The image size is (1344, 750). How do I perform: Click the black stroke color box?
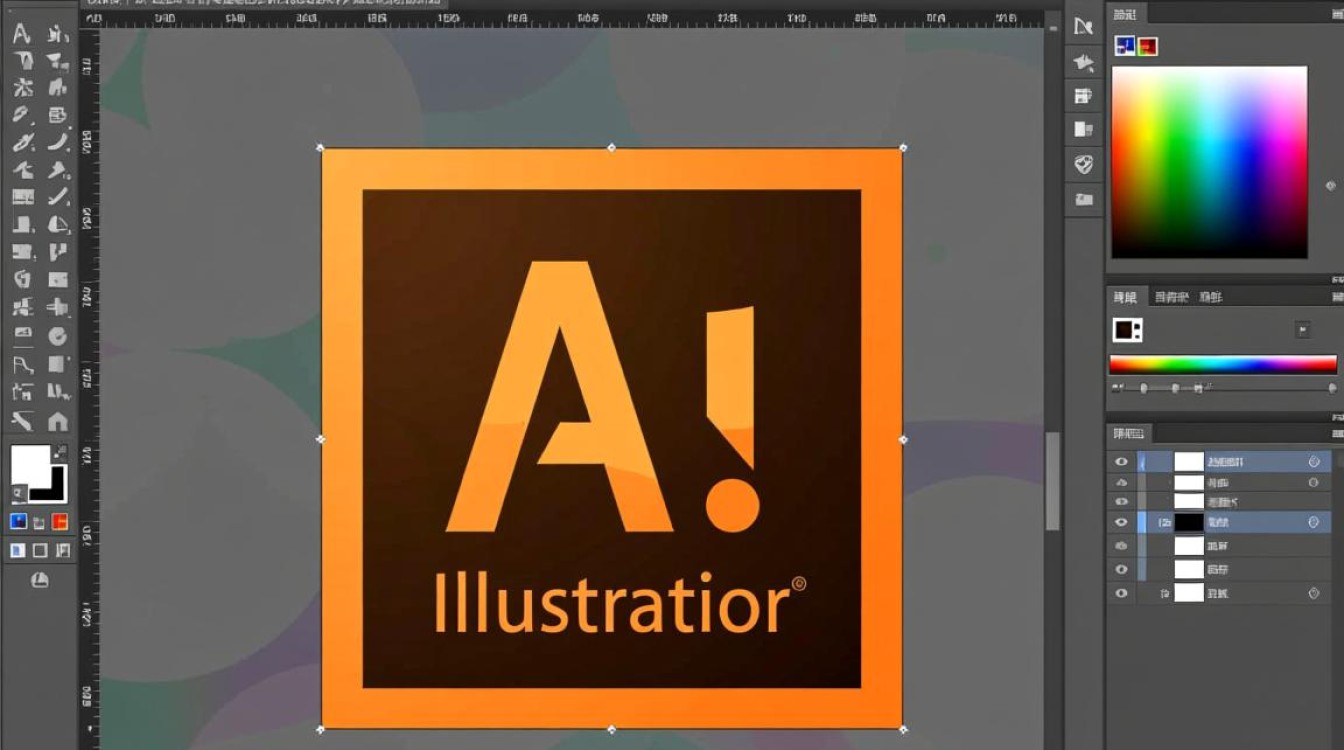(49, 483)
